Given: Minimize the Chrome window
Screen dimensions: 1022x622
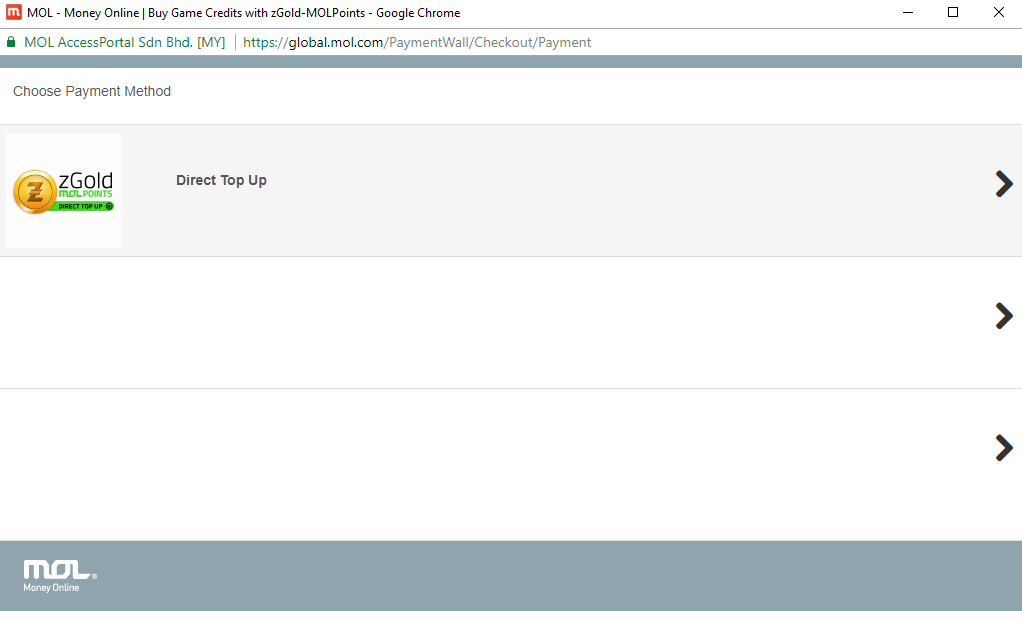Looking at the screenshot, I should click(x=907, y=12).
